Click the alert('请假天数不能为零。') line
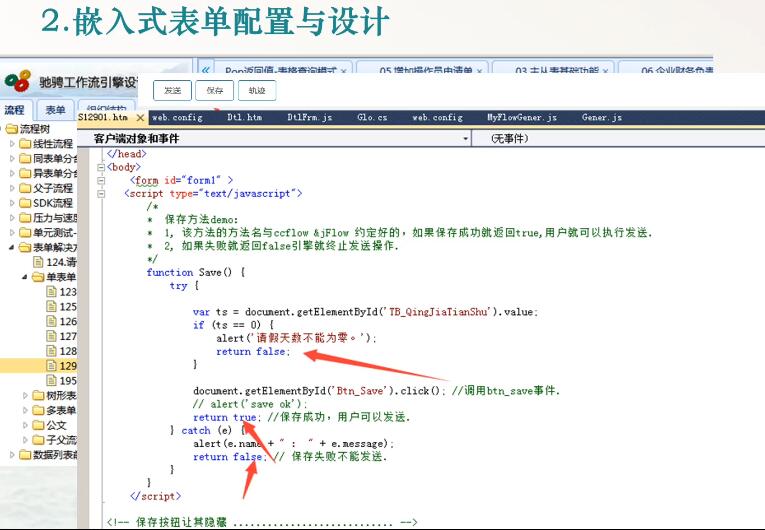The width and height of the screenshot is (765, 530). pos(296,338)
